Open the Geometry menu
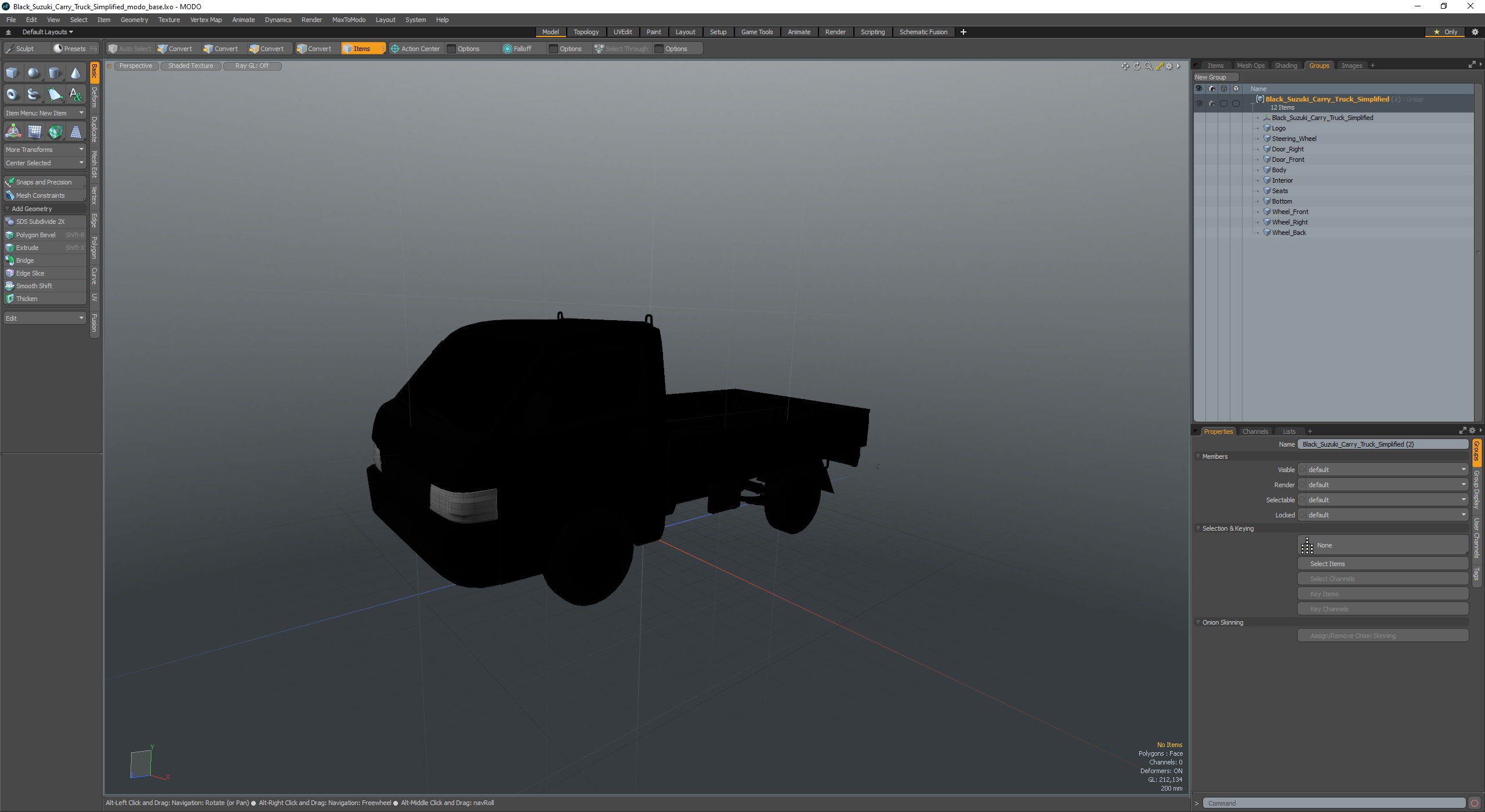The height and width of the screenshot is (812, 1485). (134, 20)
